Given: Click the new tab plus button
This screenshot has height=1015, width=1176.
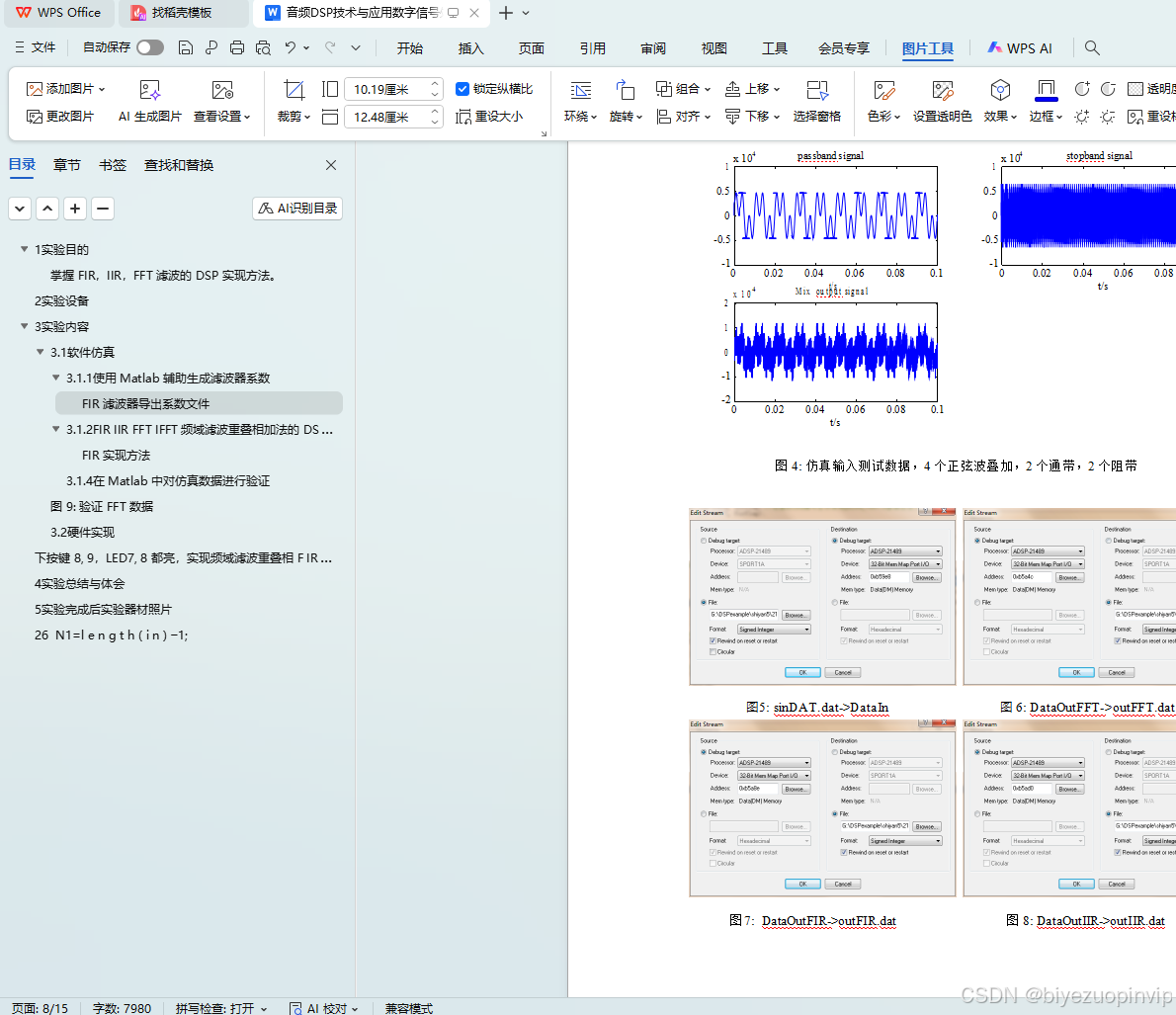Looking at the screenshot, I should point(506,13).
